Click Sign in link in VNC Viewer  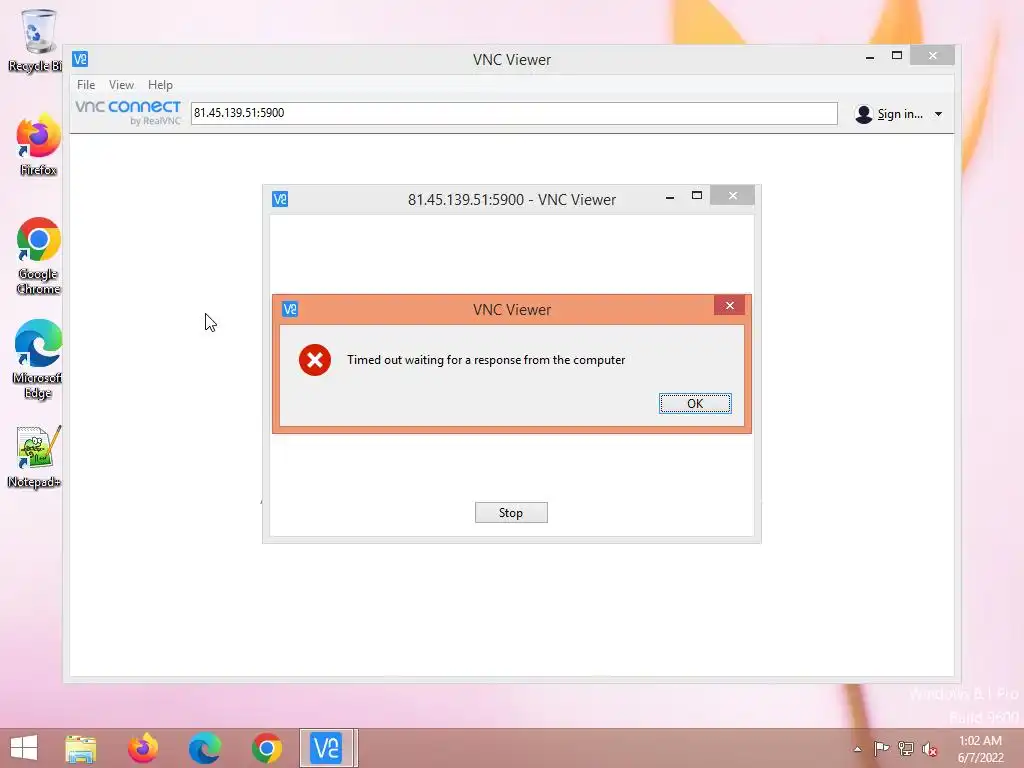pos(900,114)
